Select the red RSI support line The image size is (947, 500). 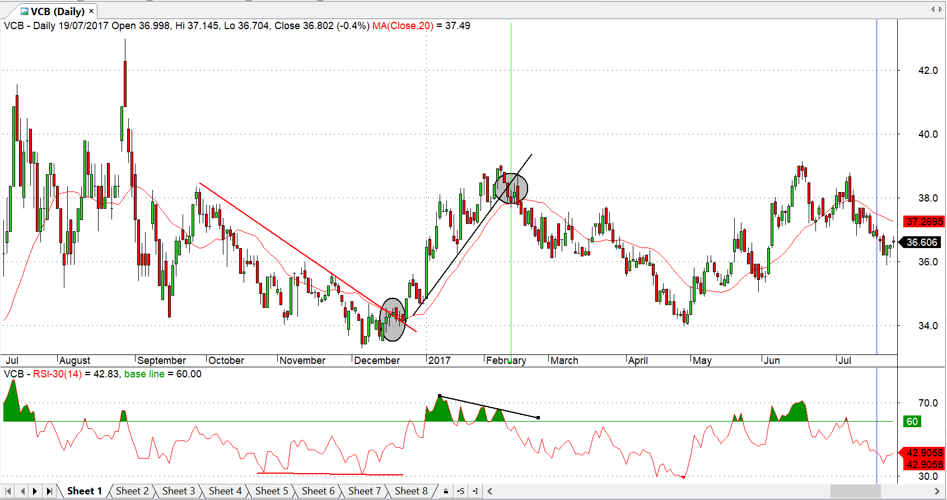(330, 474)
